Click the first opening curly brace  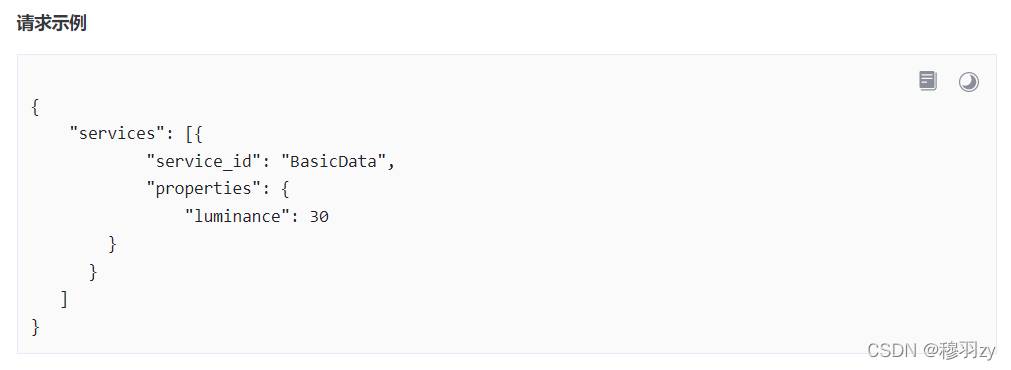point(35,106)
